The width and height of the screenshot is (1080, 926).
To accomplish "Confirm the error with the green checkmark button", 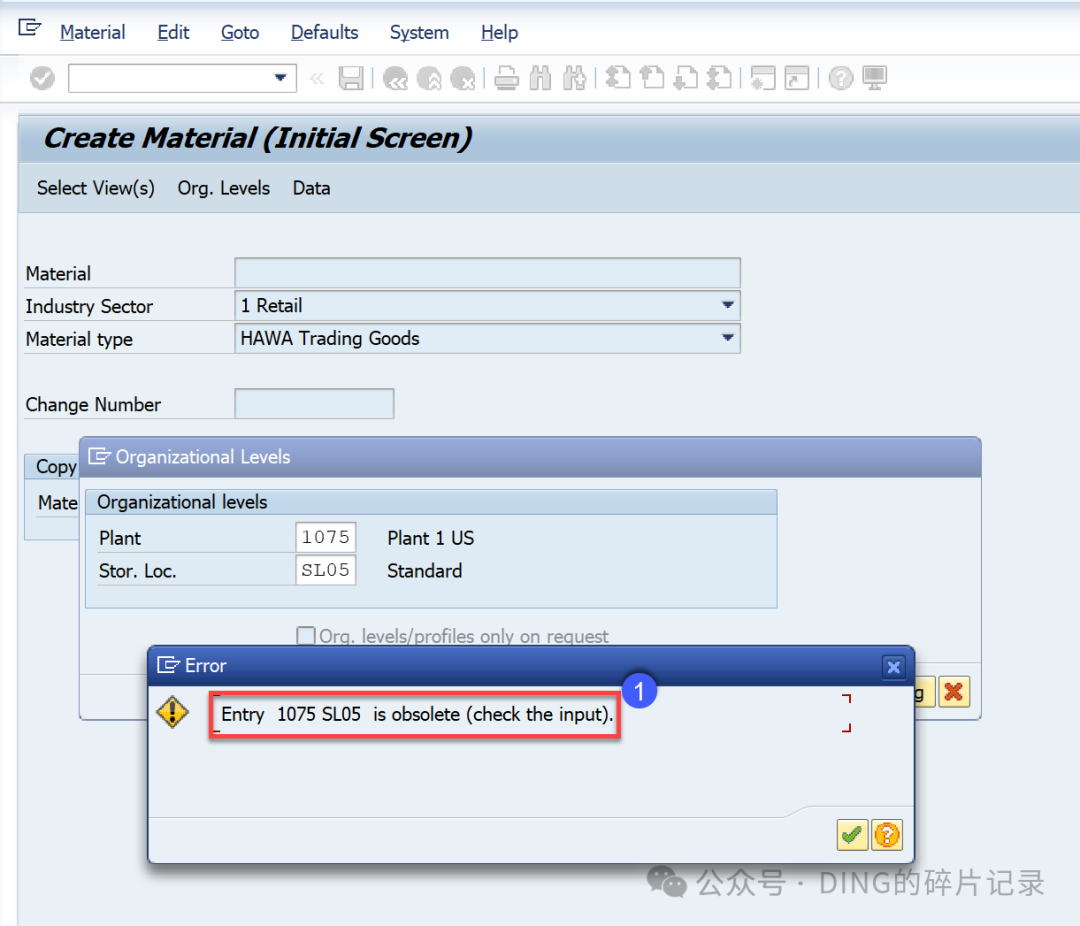I will point(852,835).
